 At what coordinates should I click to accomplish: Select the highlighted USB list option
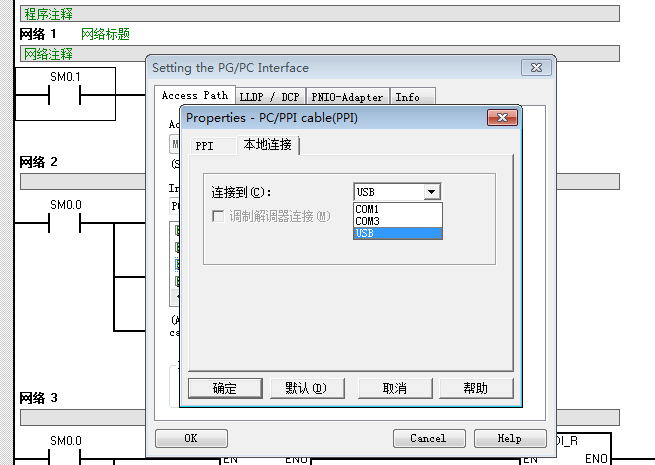[397, 233]
